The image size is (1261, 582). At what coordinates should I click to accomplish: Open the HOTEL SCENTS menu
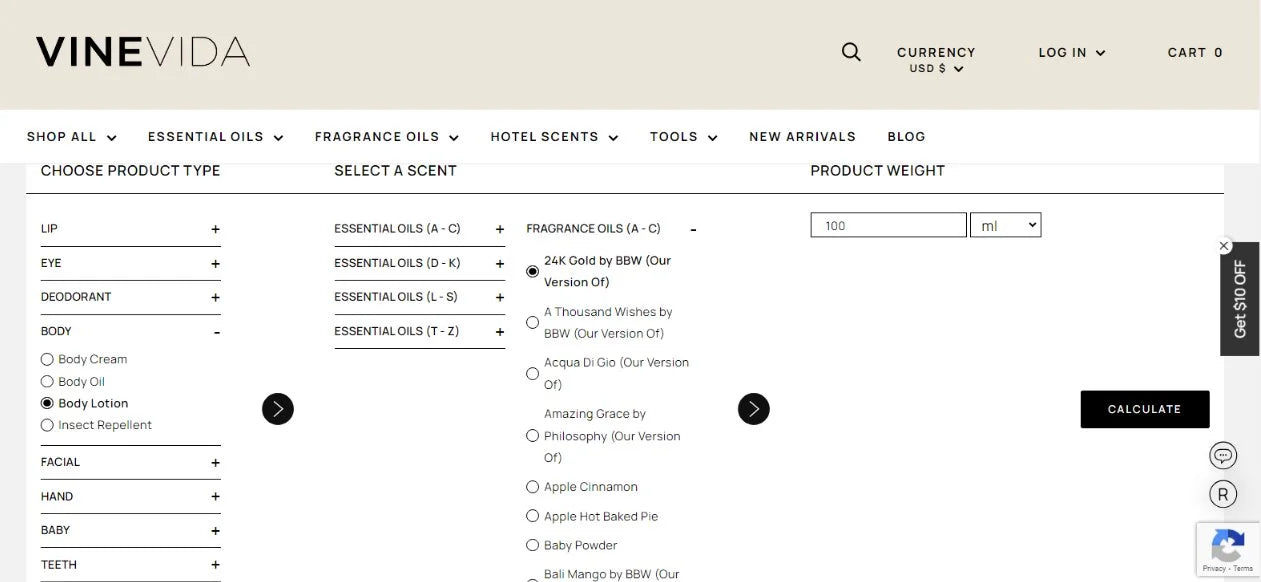pos(555,137)
